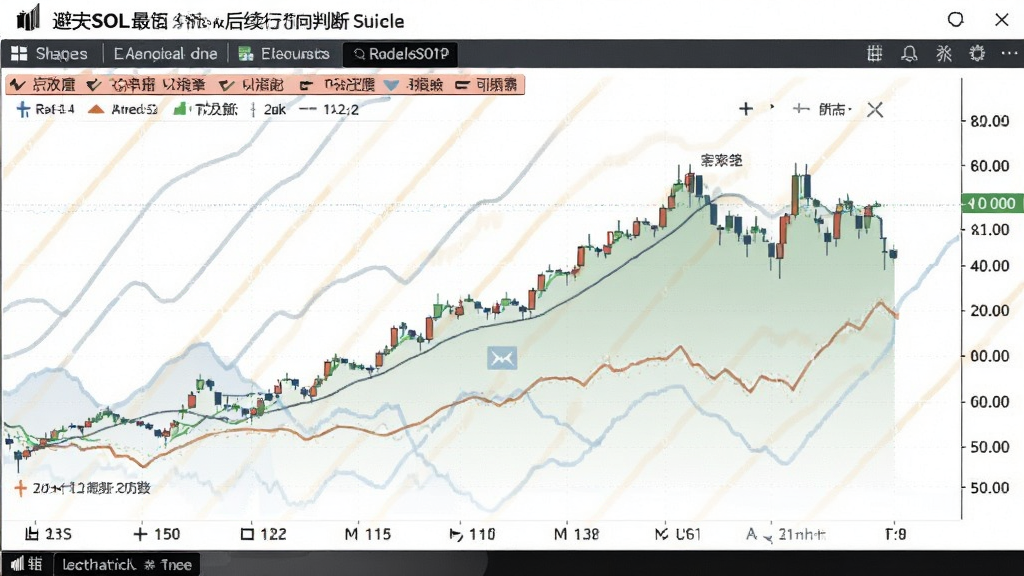Image resolution: width=1024 pixels, height=576 pixels.
Task: Click the dark plus button above the chart
Action: (x=746, y=109)
